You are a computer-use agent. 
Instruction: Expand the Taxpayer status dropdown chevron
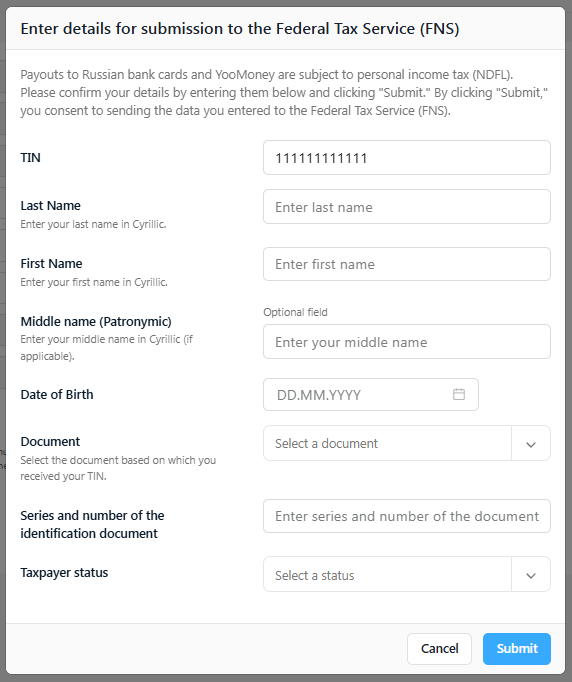[x=531, y=575]
